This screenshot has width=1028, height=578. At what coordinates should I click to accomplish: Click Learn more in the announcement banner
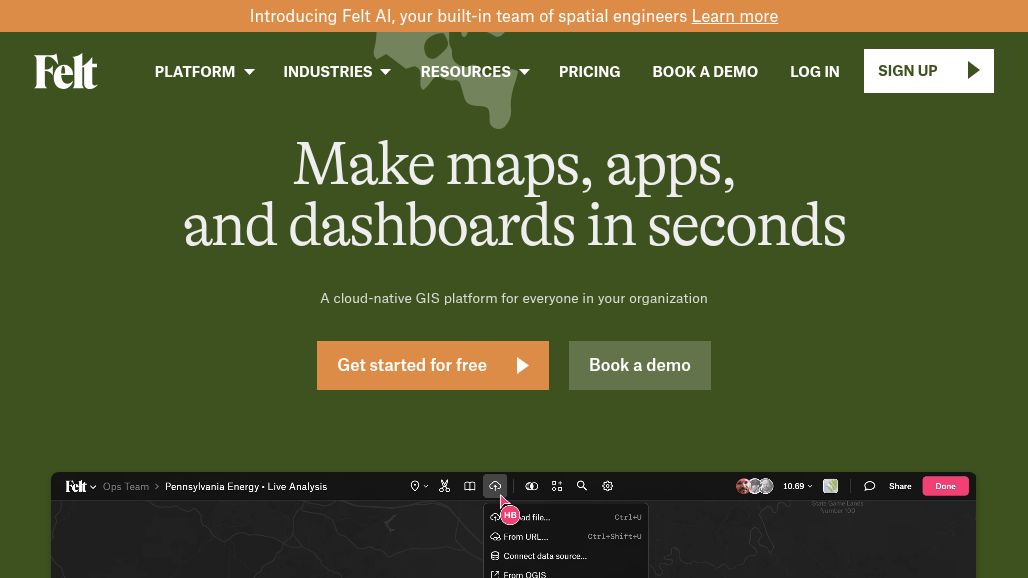click(734, 16)
